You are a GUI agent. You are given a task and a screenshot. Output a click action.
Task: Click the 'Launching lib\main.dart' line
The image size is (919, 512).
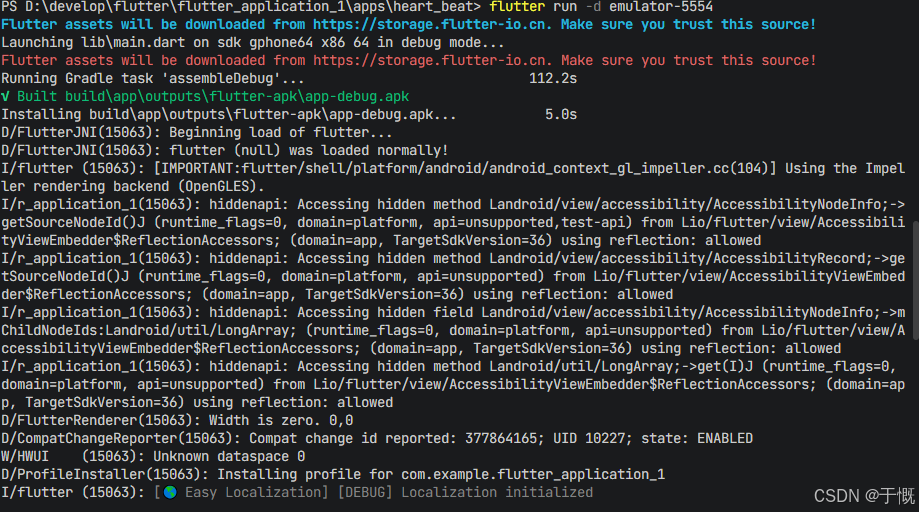(253, 43)
